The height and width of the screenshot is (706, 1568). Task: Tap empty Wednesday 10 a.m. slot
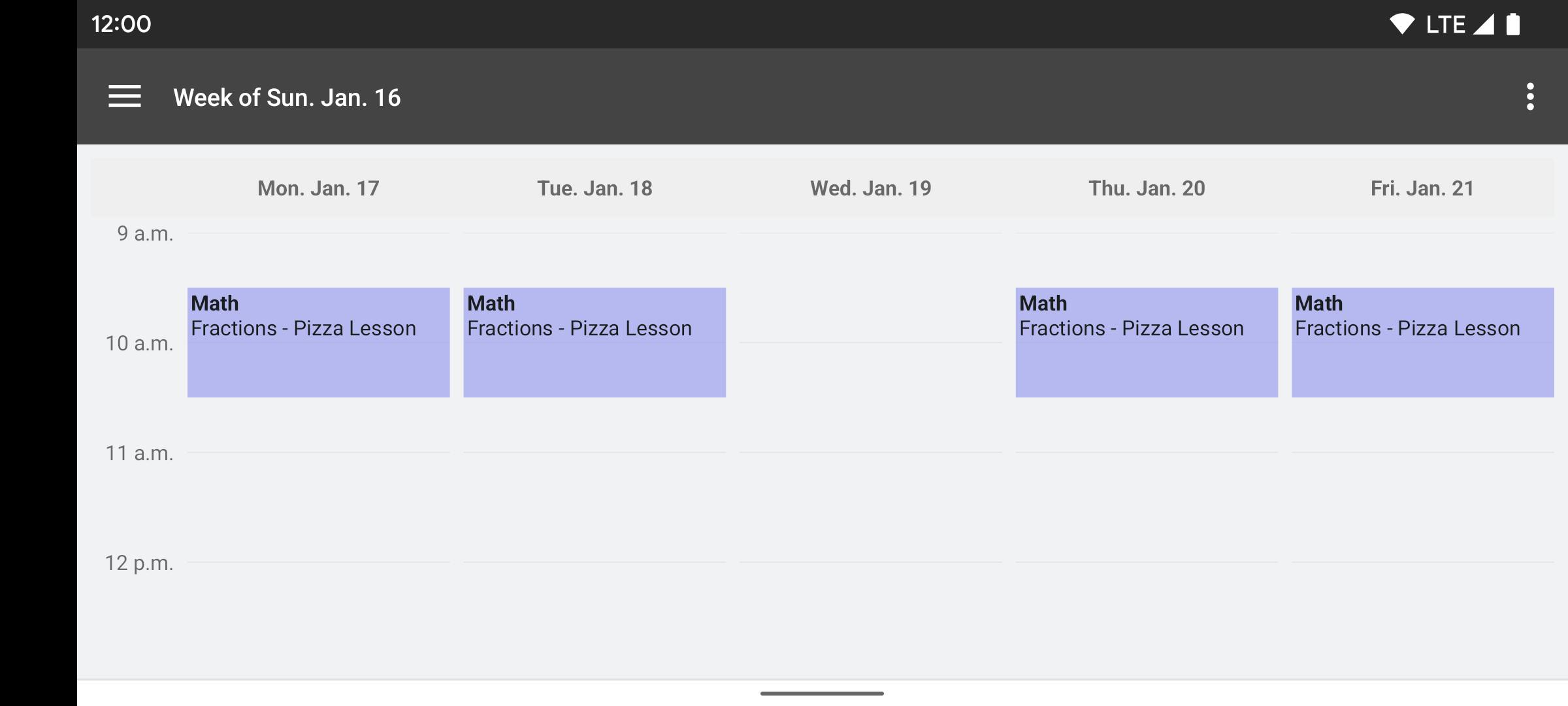pos(870,397)
